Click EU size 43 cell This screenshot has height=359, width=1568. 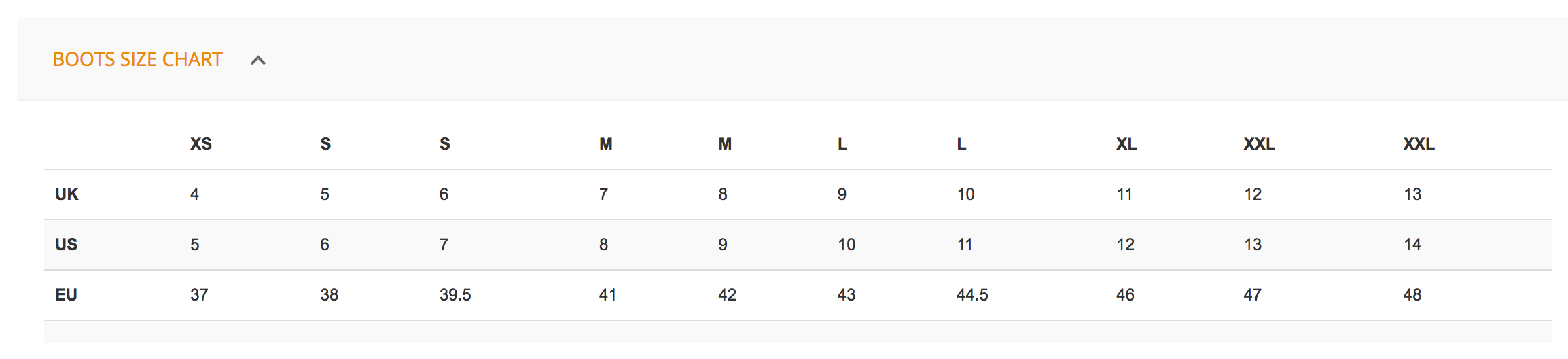(x=846, y=295)
